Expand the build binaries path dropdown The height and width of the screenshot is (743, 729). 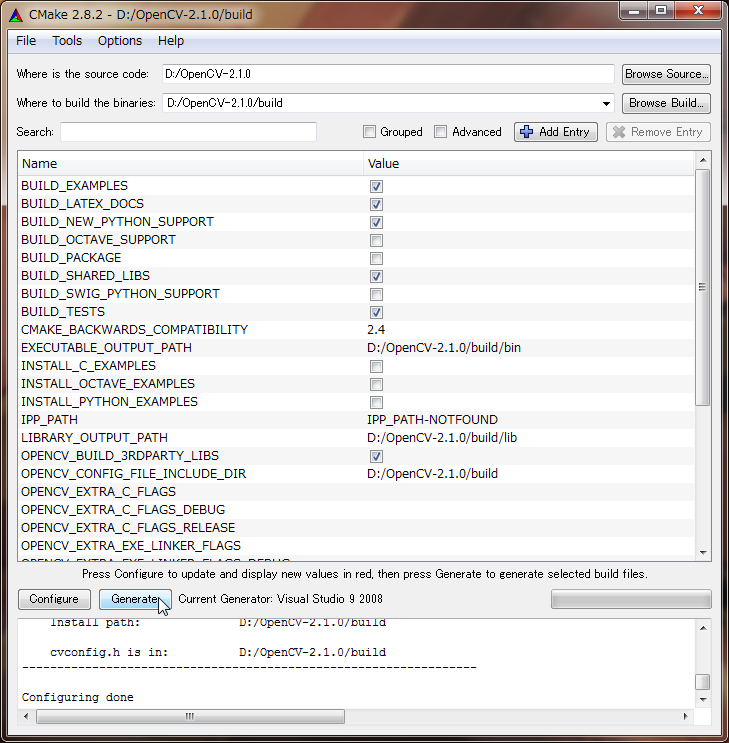pyautogui.click(x=606, y=103)
